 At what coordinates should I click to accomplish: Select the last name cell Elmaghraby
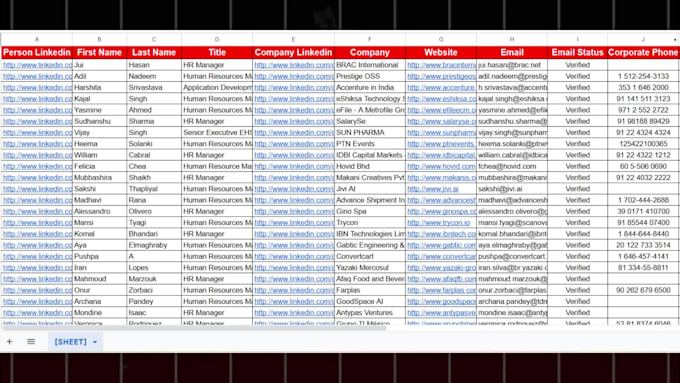pyautogui.click(x=154, y=246)
